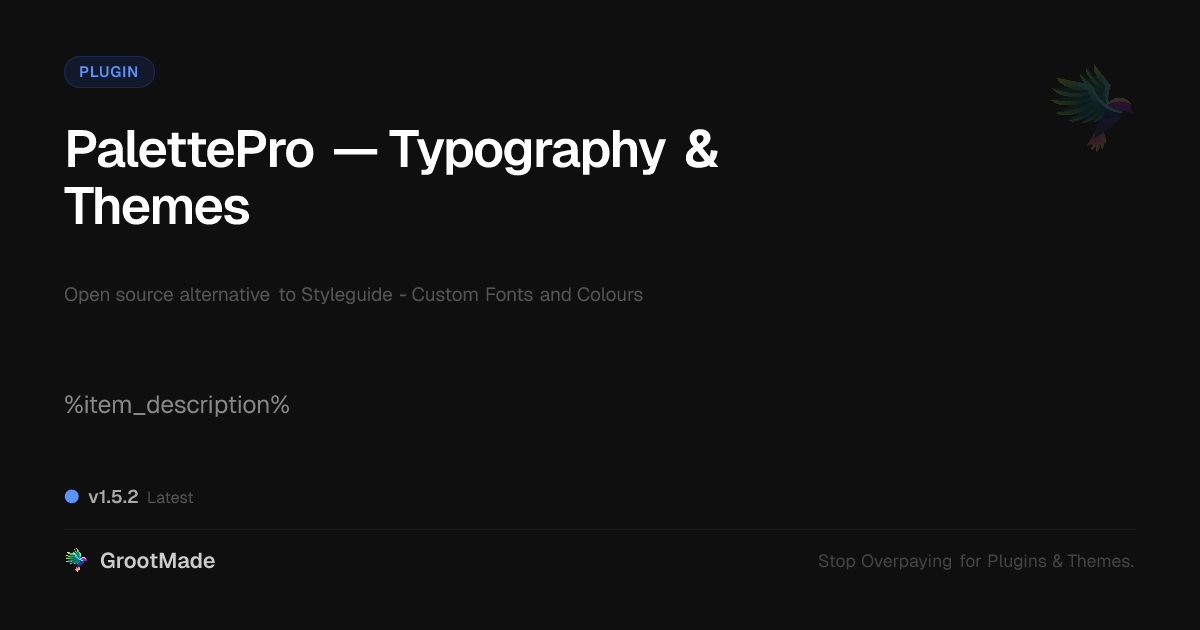
Task: Click the ampersand in the main heading
Action: [x=701, y=150]
